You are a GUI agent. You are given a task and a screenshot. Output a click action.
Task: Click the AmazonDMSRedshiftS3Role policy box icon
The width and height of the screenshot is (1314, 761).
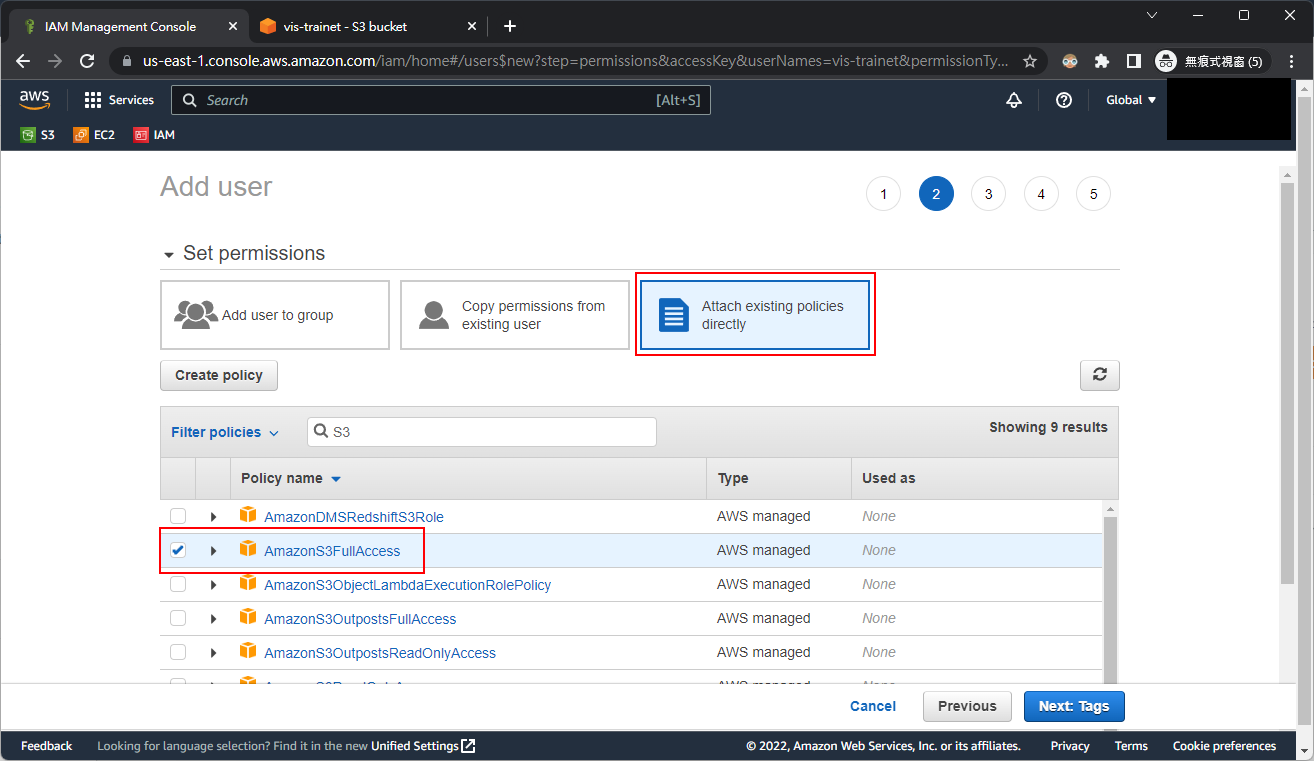248,515
